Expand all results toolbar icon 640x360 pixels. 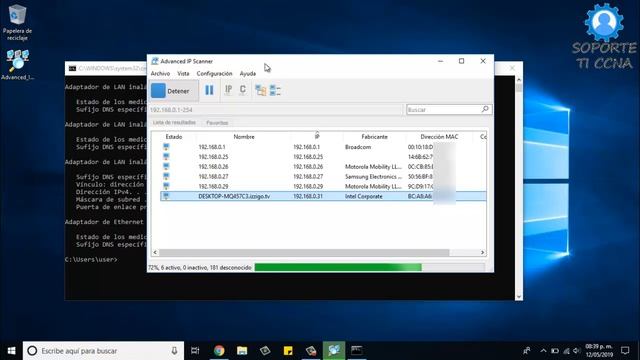click(x=260, y=90)
